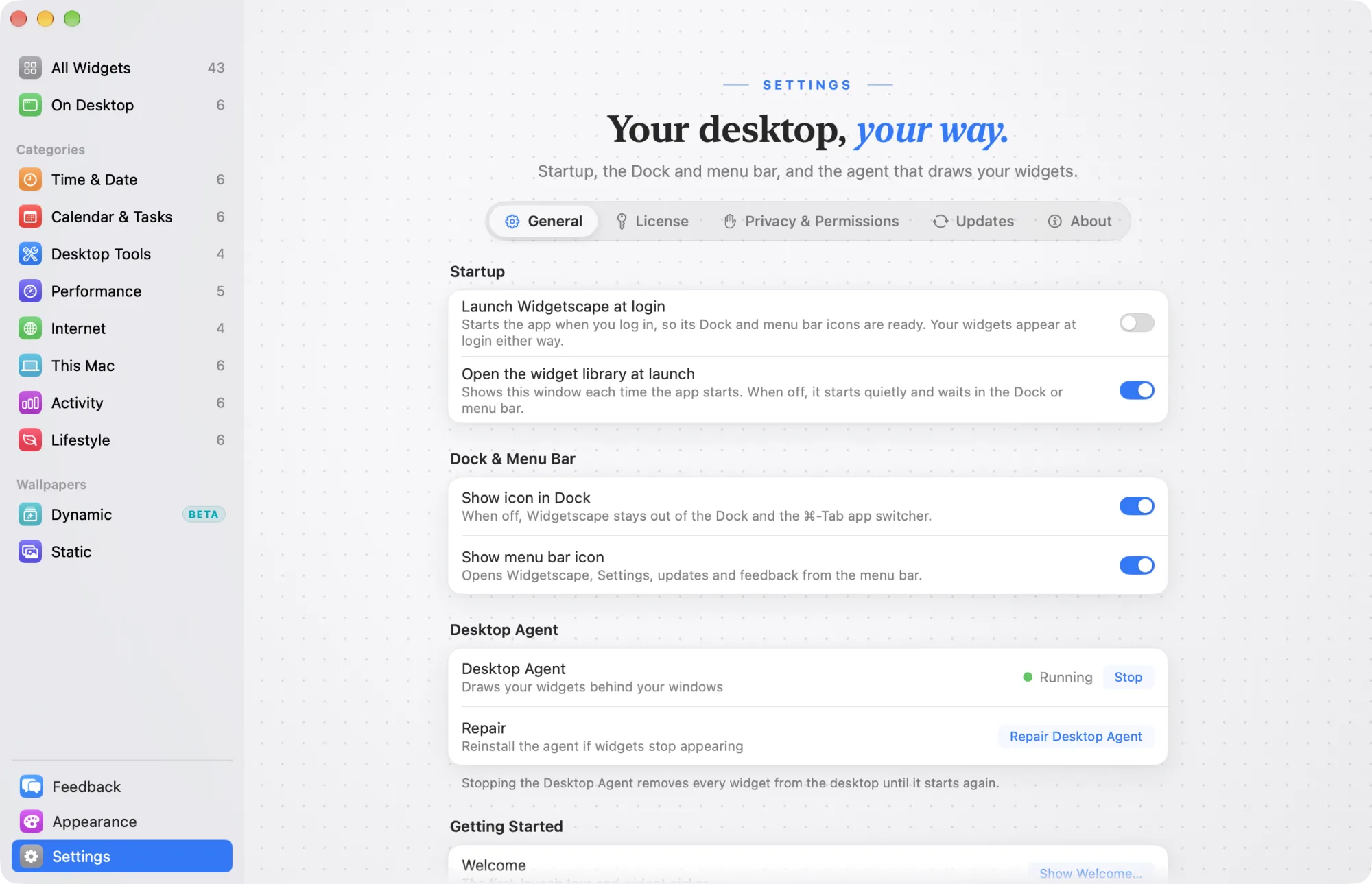Click the Repair row title text

484,728
